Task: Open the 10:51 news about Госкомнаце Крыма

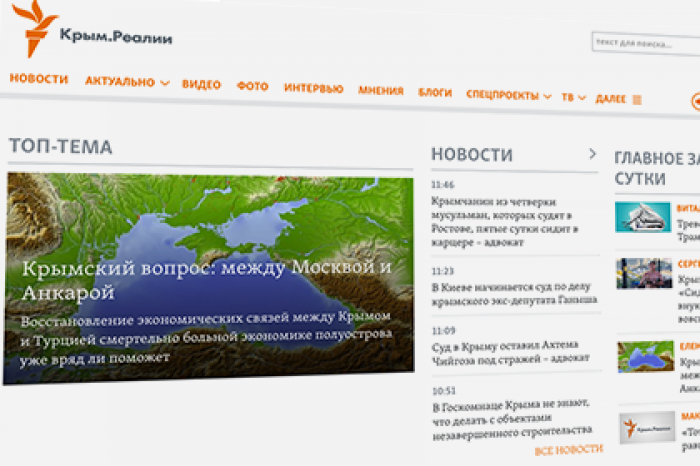Action: click(512, 419)
